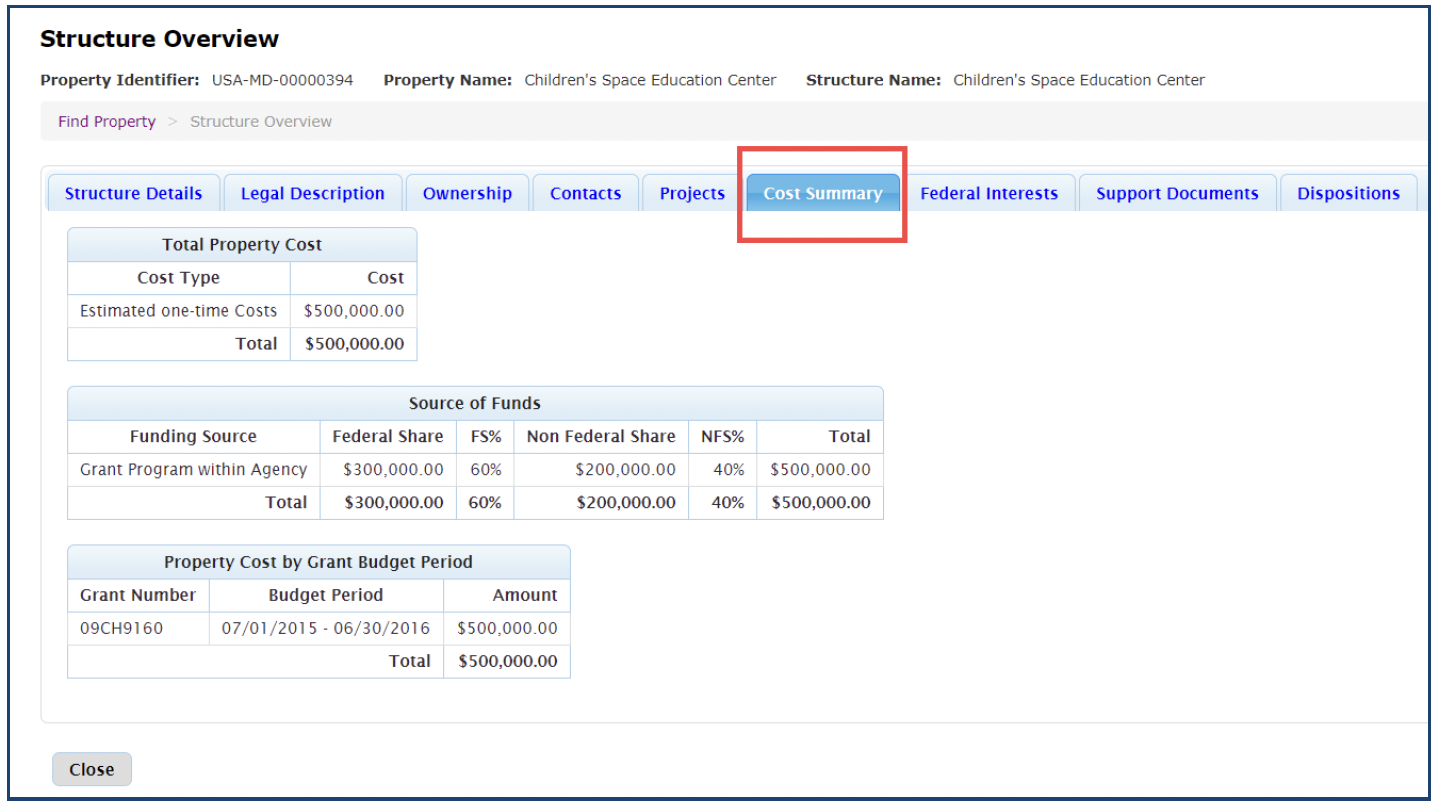Select the Ownership tab
This screenshot has width=1436, height=808.
pos(467,194)
